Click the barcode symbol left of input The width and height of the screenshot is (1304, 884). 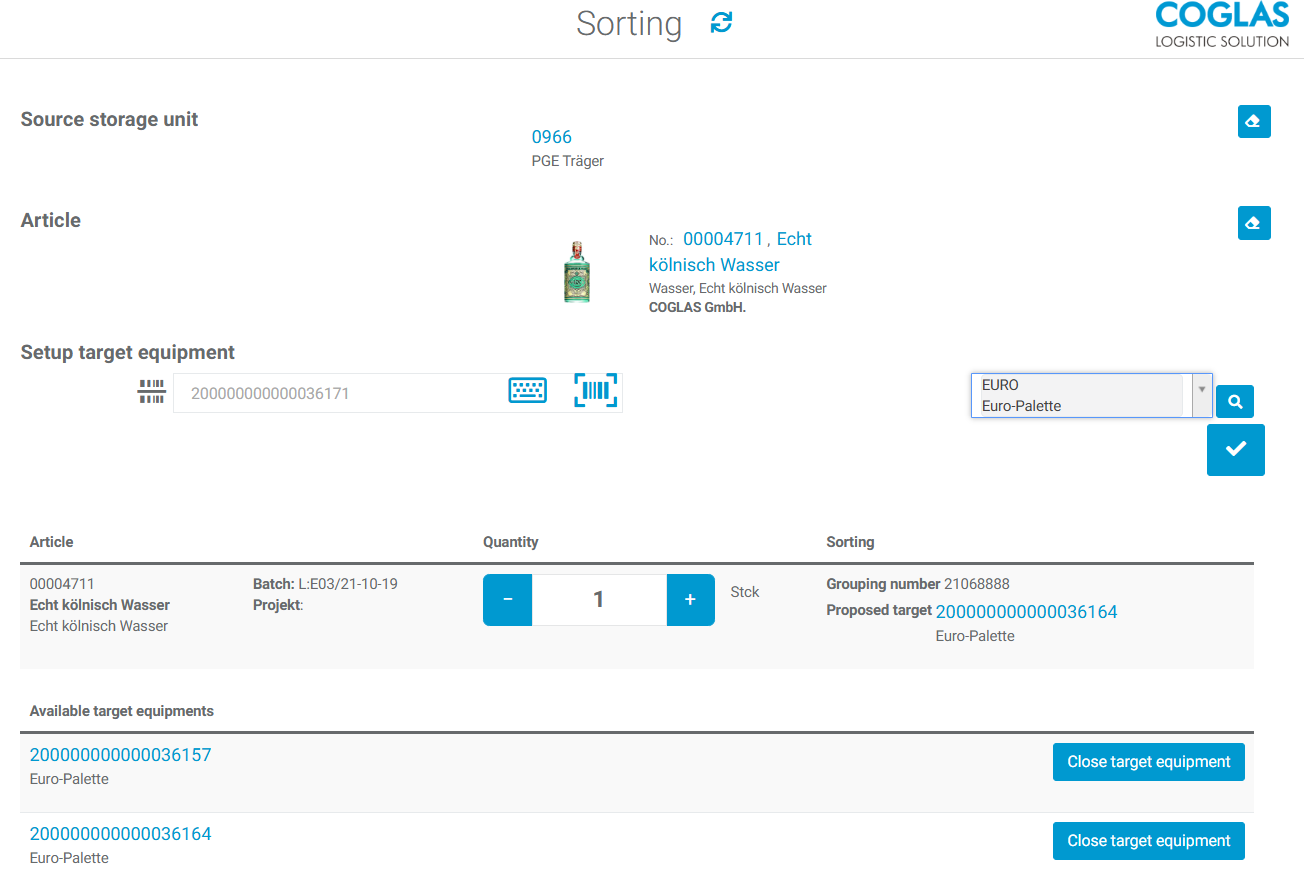tap(151, 392)
